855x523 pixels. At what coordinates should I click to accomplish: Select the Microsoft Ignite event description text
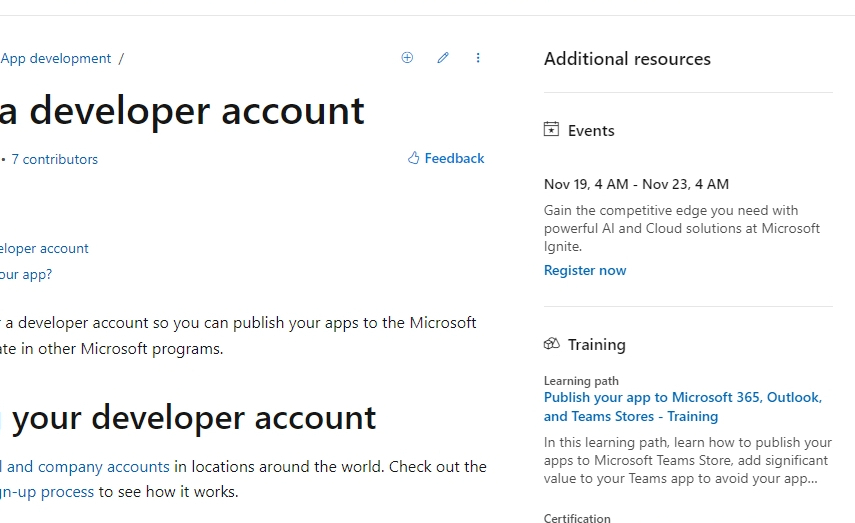(682, 229)
